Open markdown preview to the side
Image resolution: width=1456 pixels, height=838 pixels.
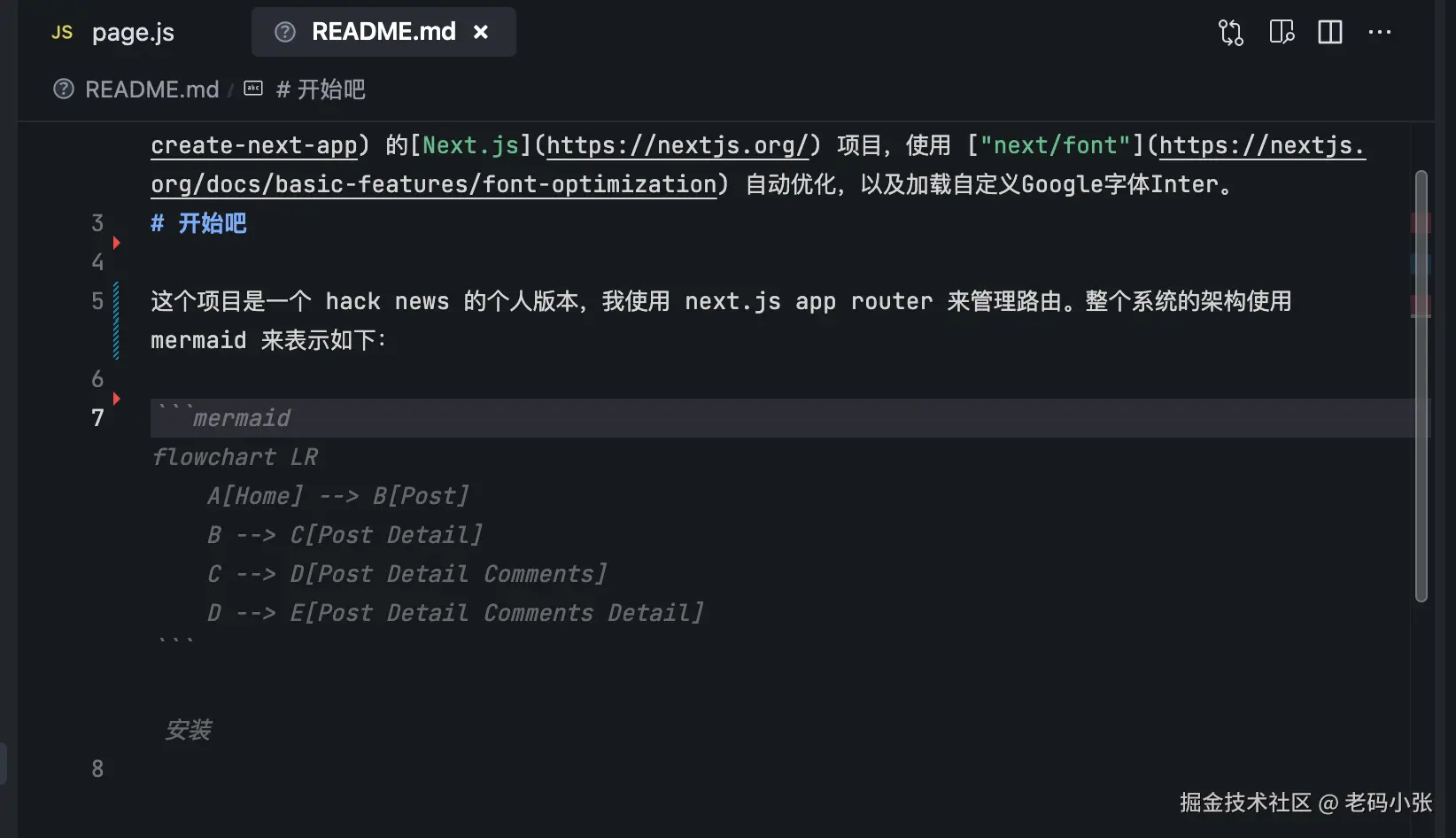pos(1282,33)
